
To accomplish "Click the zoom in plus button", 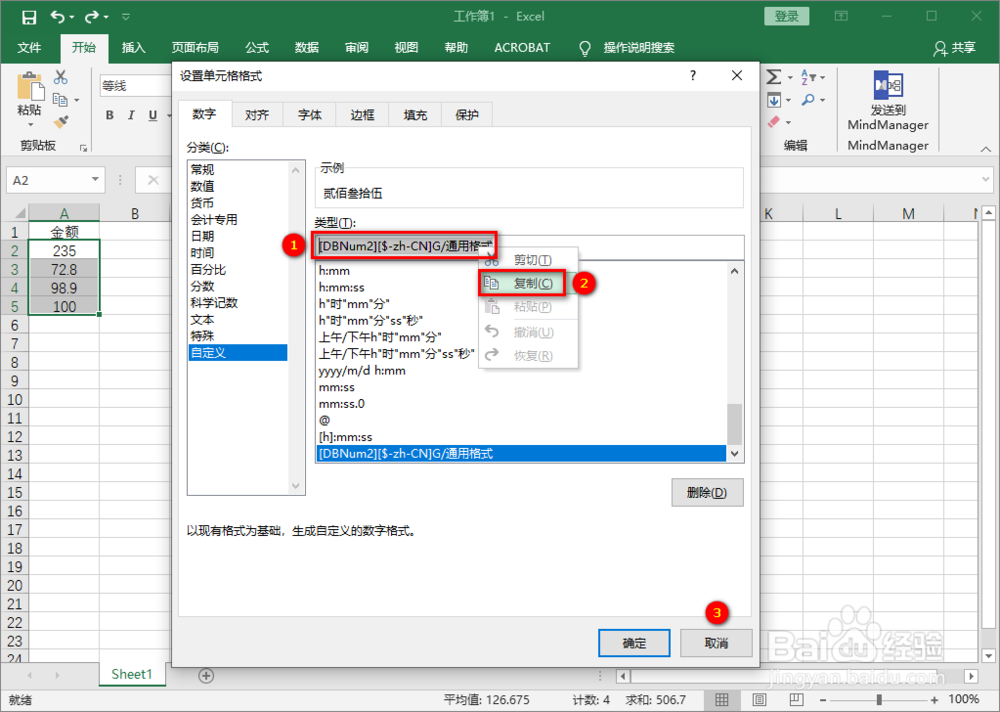I will coord(934,700).
